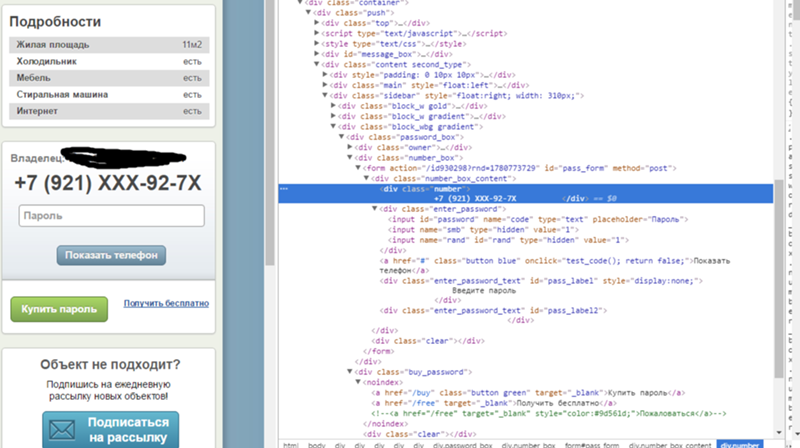This screenshot has width=800, height=448.
Task: Collapse the div class="content second_type" node
Action: 316,64
